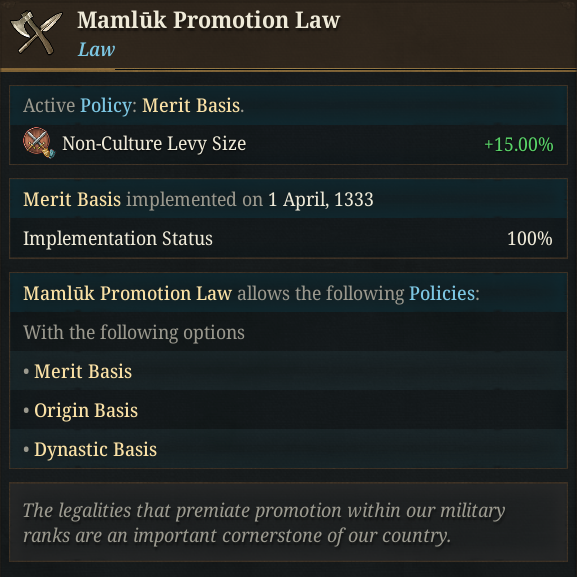The height and width of the screenshot is (577, 577).
Task: Click the Implementation Status row label
Action: pyautogui.click(x=118, y=238)
